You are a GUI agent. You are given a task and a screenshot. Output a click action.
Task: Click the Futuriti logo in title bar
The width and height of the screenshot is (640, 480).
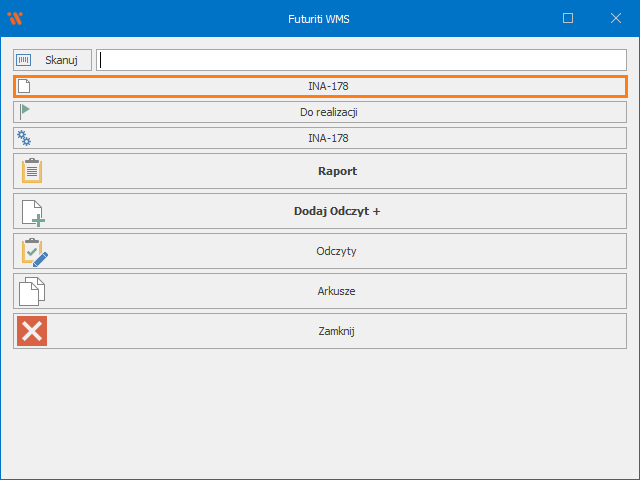click(x=15, y=18)
